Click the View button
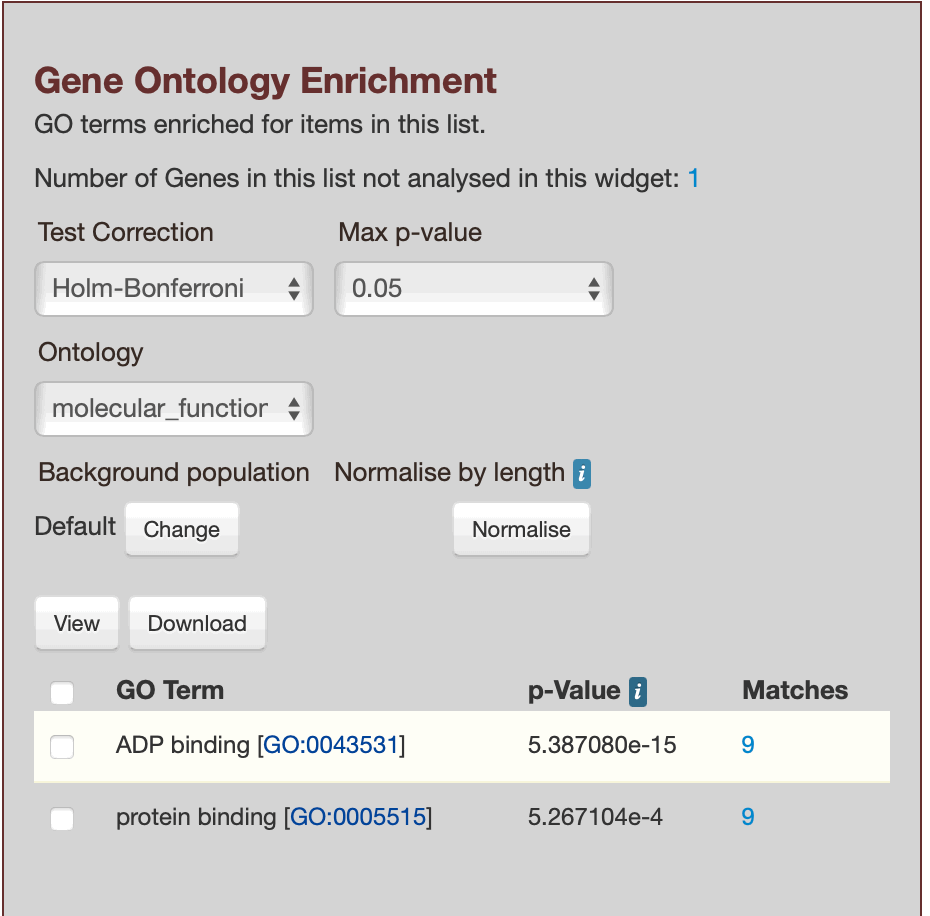 tap(77, 623)
